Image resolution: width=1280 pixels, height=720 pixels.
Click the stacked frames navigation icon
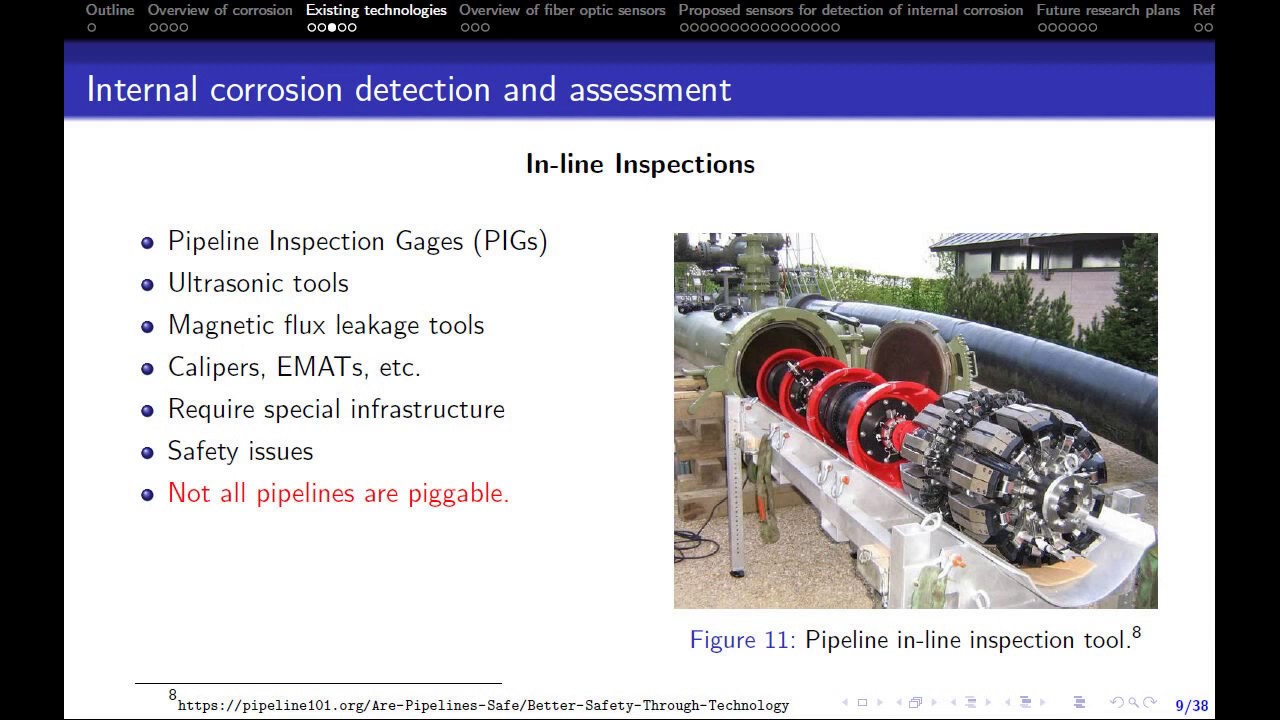(915, 702)
